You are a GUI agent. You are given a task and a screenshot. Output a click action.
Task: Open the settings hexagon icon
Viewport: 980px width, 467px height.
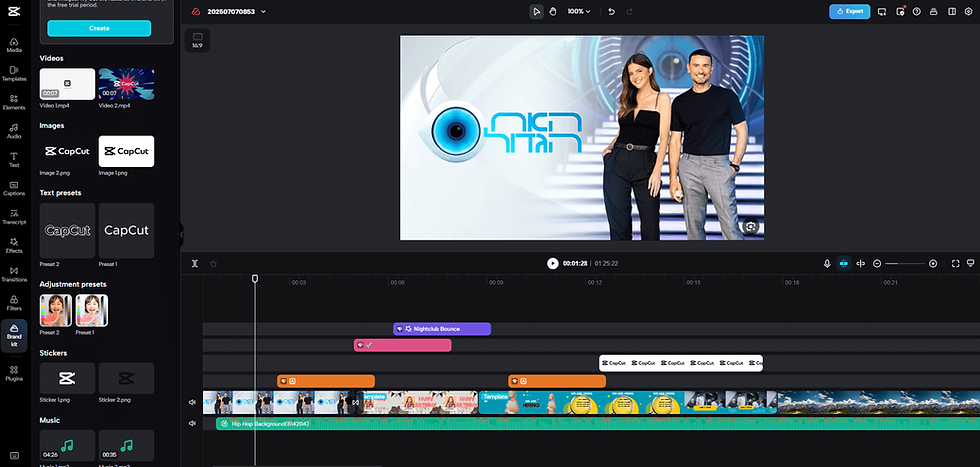coord(969,11)
